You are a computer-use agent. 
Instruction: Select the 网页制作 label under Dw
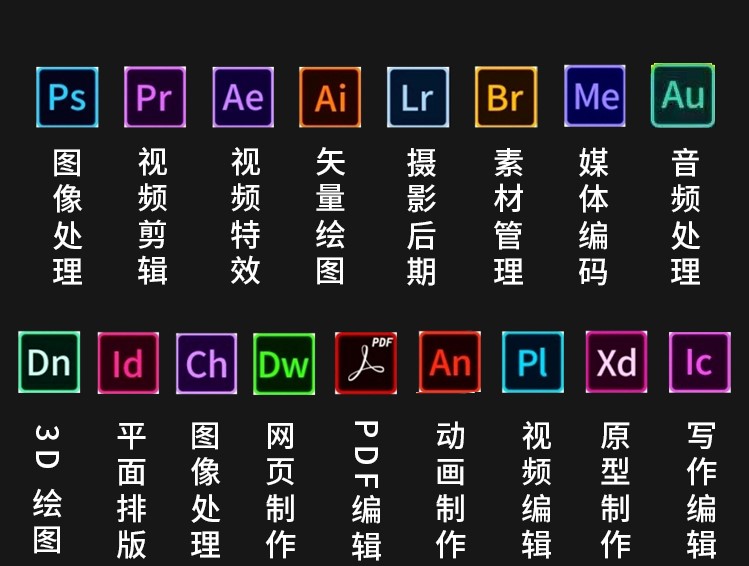pos(280,490)
